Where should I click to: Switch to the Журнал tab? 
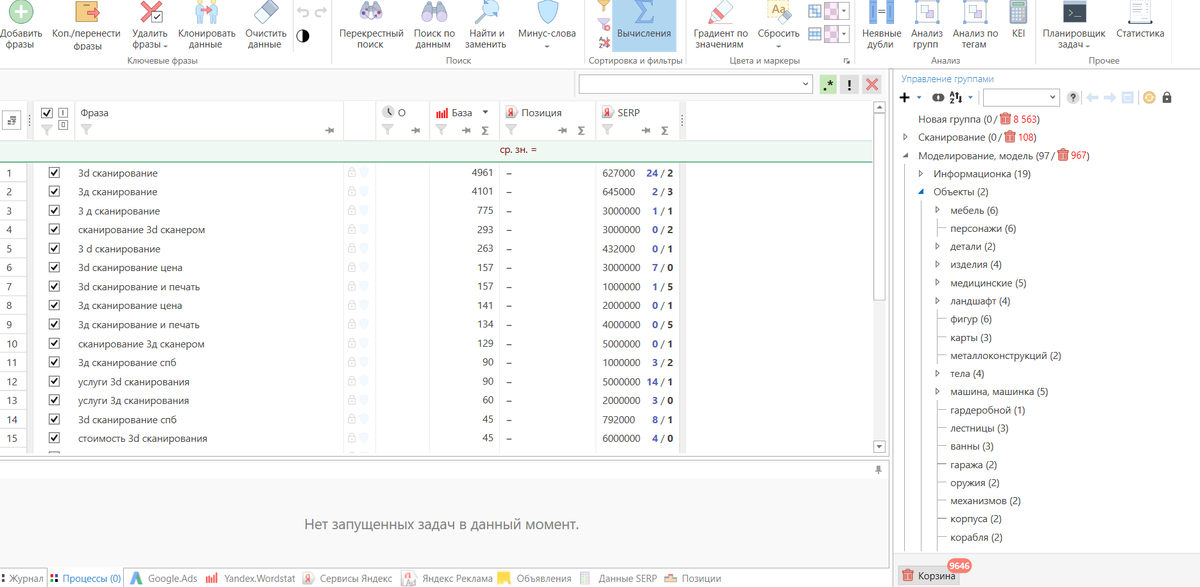(x=23, y=578)
